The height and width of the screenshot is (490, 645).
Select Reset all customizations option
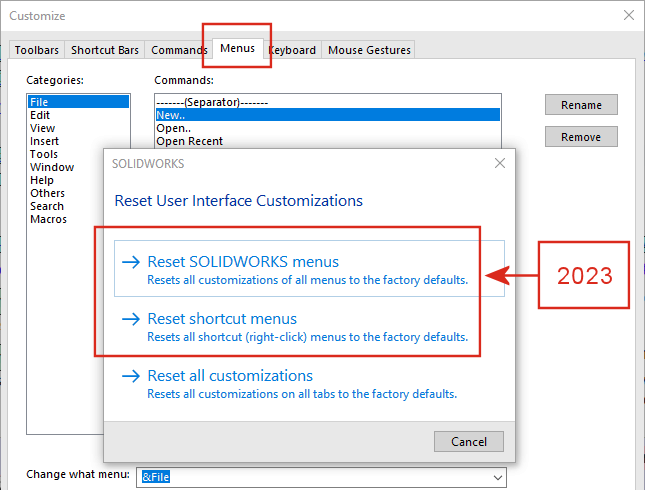[229, 376]
